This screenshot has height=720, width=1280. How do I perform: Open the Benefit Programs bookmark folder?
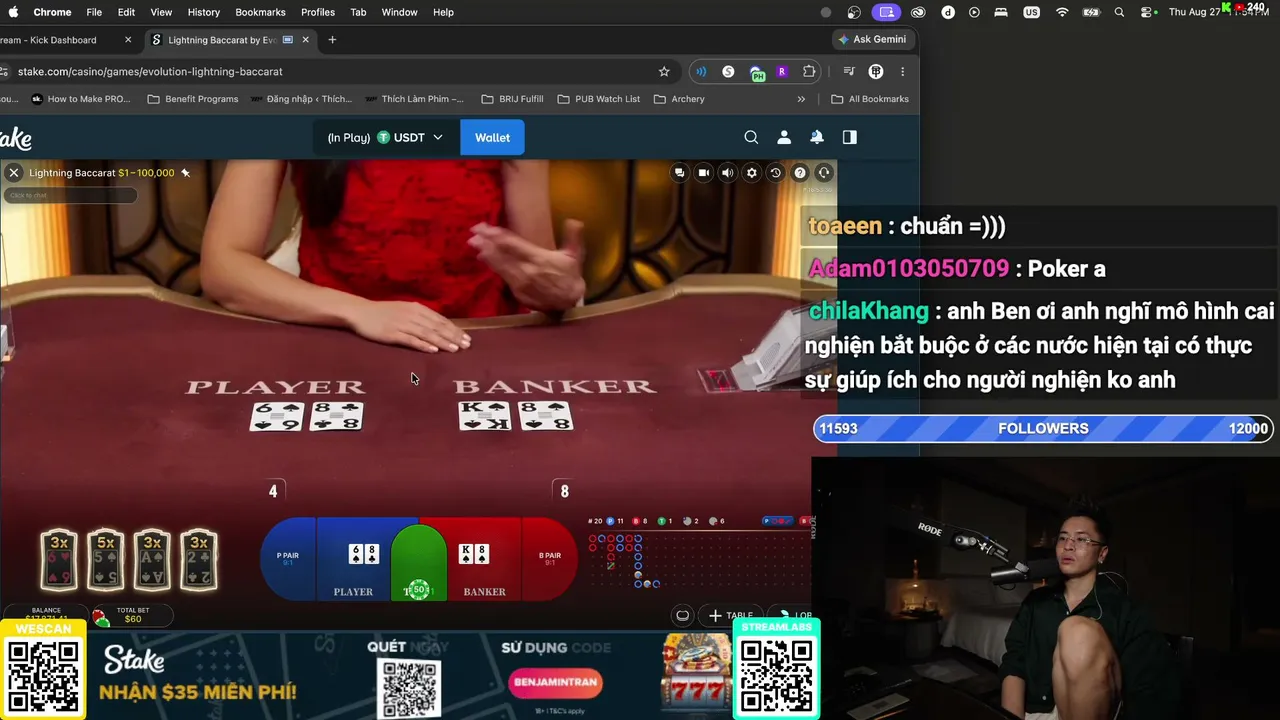193,99
